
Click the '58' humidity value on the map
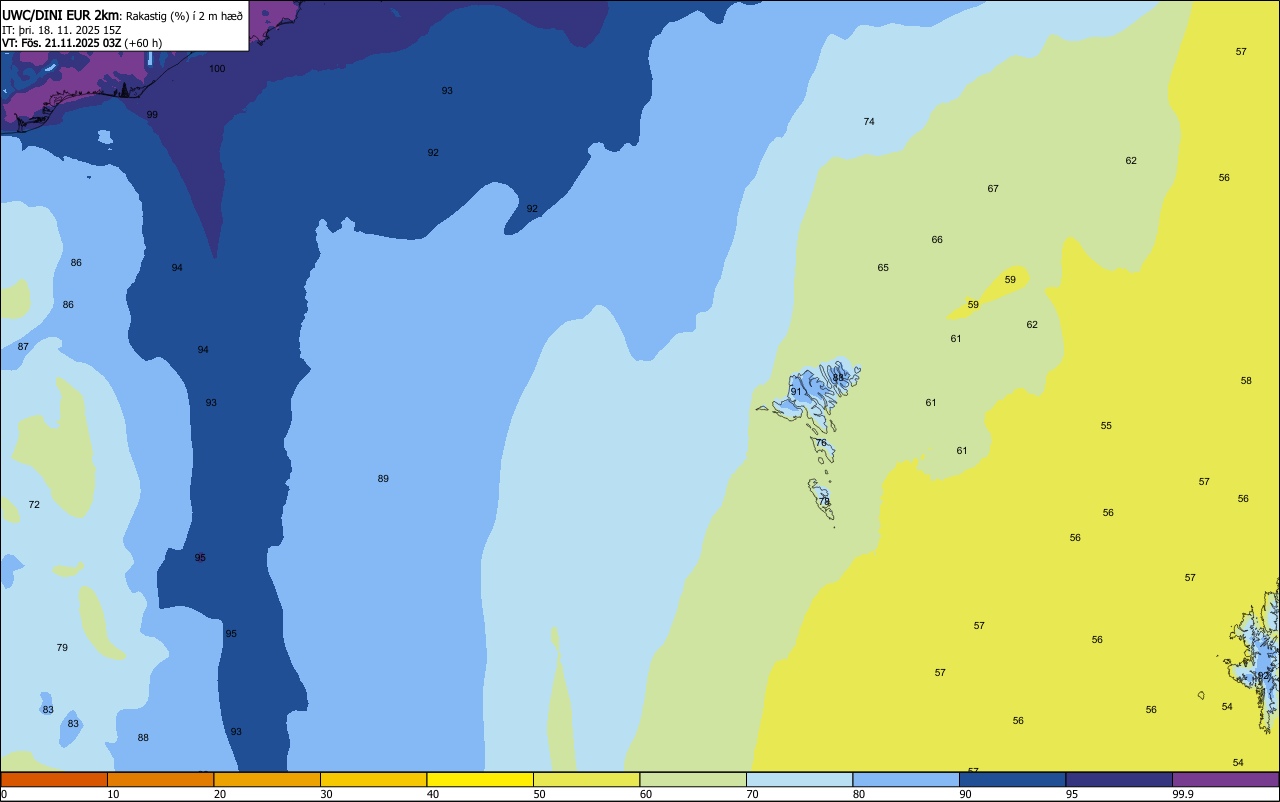click(x=1246, y=380)
